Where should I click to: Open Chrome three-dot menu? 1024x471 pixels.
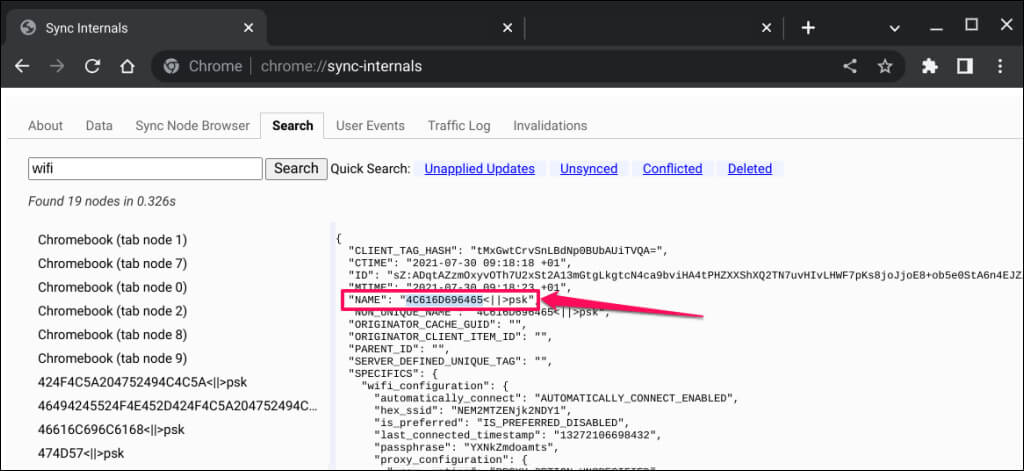pos(1000,67)
